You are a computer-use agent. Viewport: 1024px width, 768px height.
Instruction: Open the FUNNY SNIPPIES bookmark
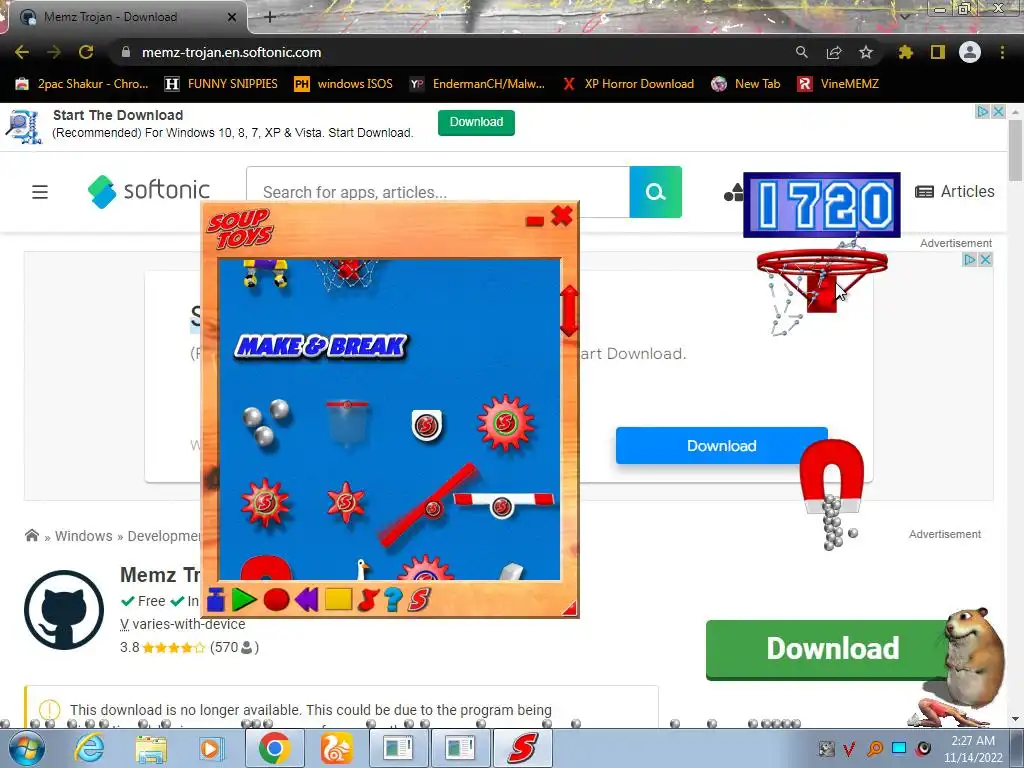coord(221,84)
